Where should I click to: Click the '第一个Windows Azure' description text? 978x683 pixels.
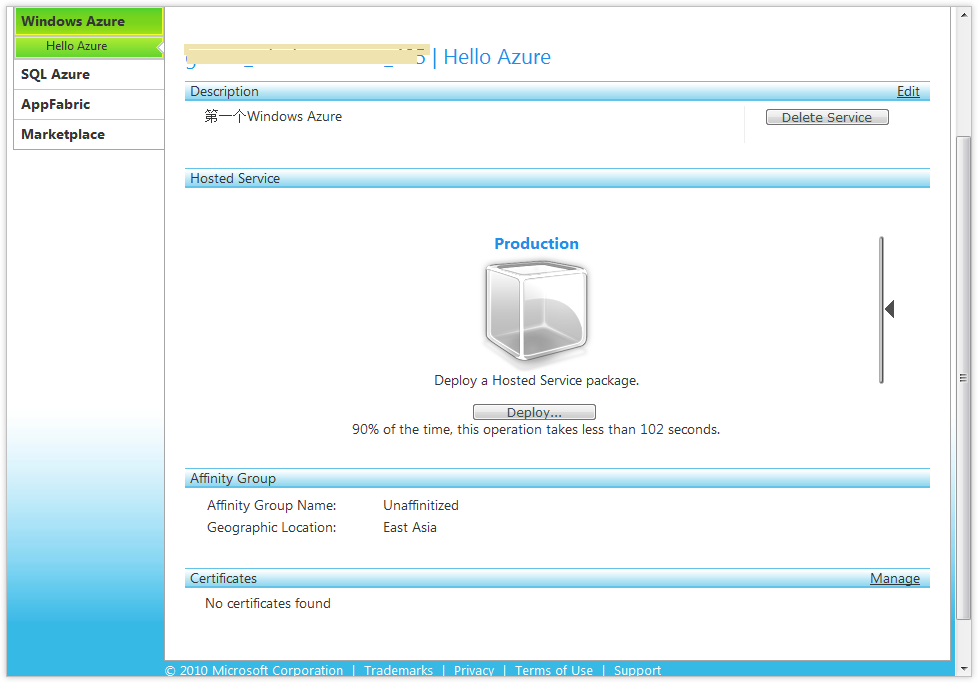point(273,117)
